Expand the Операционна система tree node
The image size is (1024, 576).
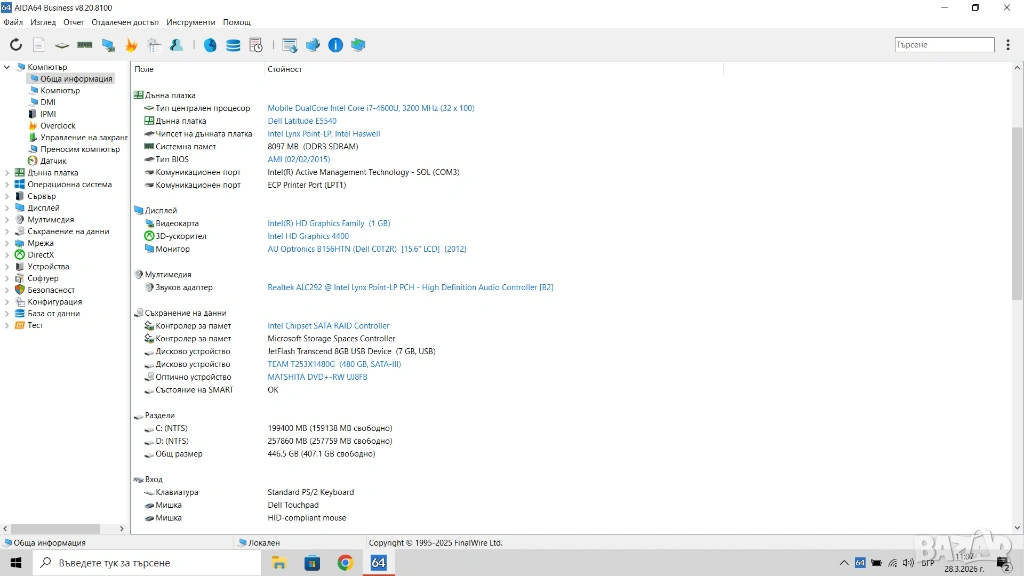coord(8,184)
